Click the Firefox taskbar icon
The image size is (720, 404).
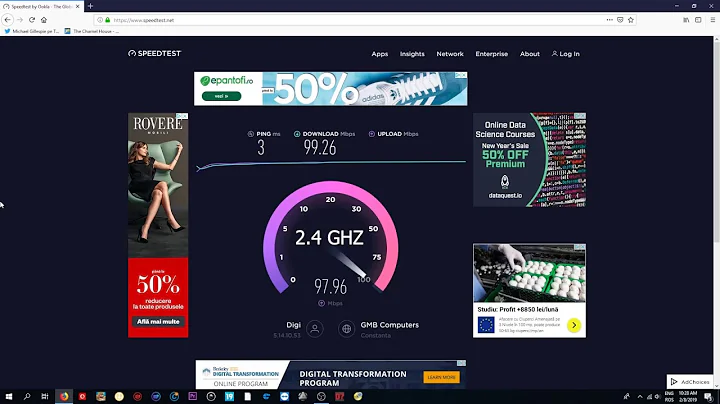(64, 396)
